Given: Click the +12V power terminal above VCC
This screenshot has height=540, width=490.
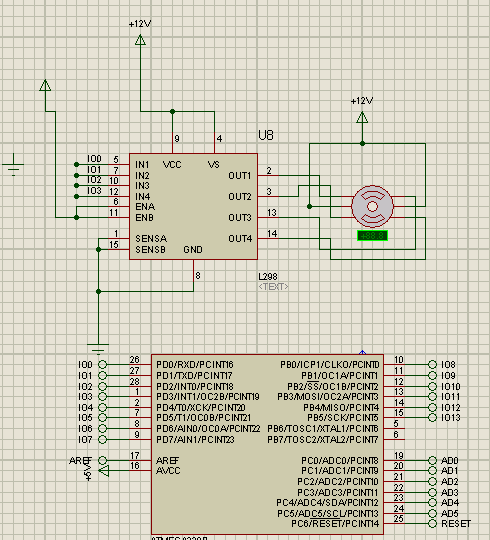Looking at the screenshot, I should pos(140,40).
